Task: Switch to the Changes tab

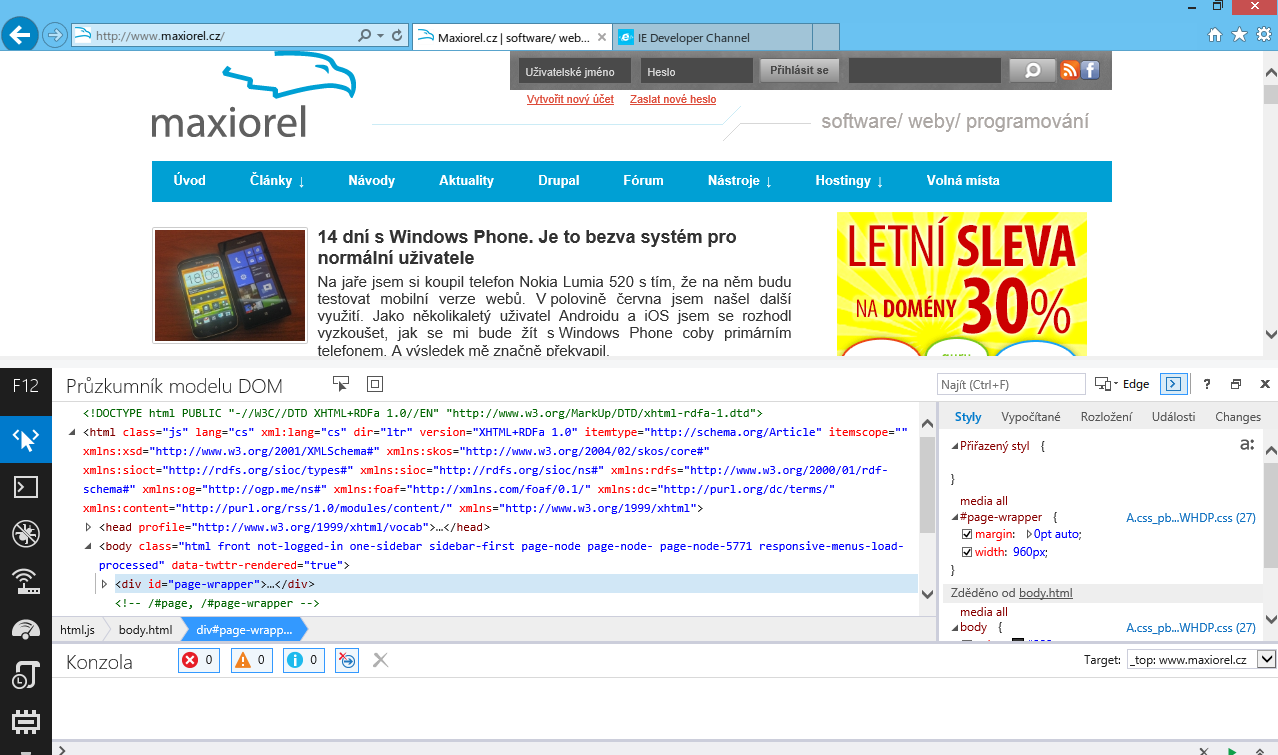Action: pos(1238,417)
